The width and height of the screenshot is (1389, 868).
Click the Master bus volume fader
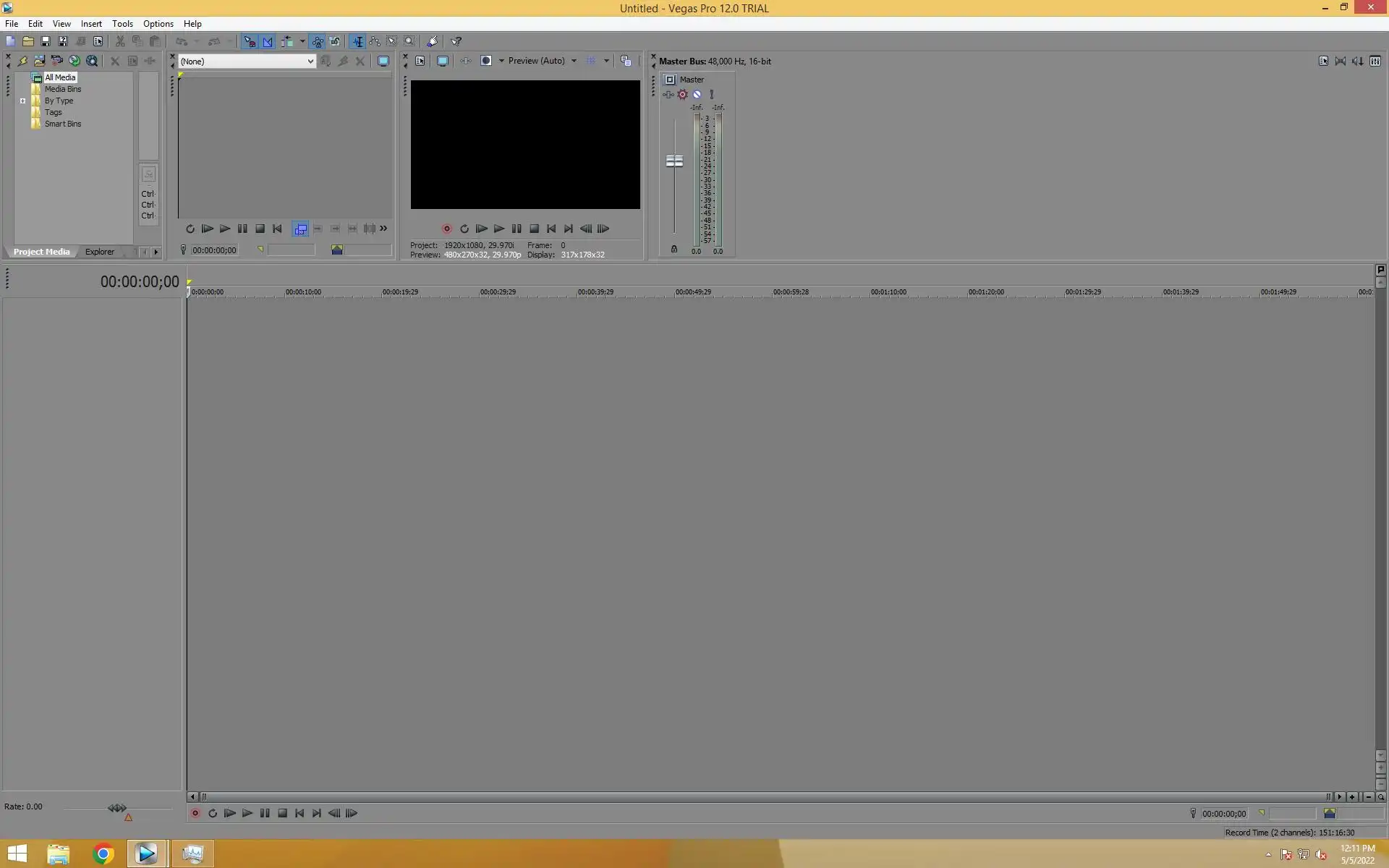pyautogui.click(x=674, y=161)
